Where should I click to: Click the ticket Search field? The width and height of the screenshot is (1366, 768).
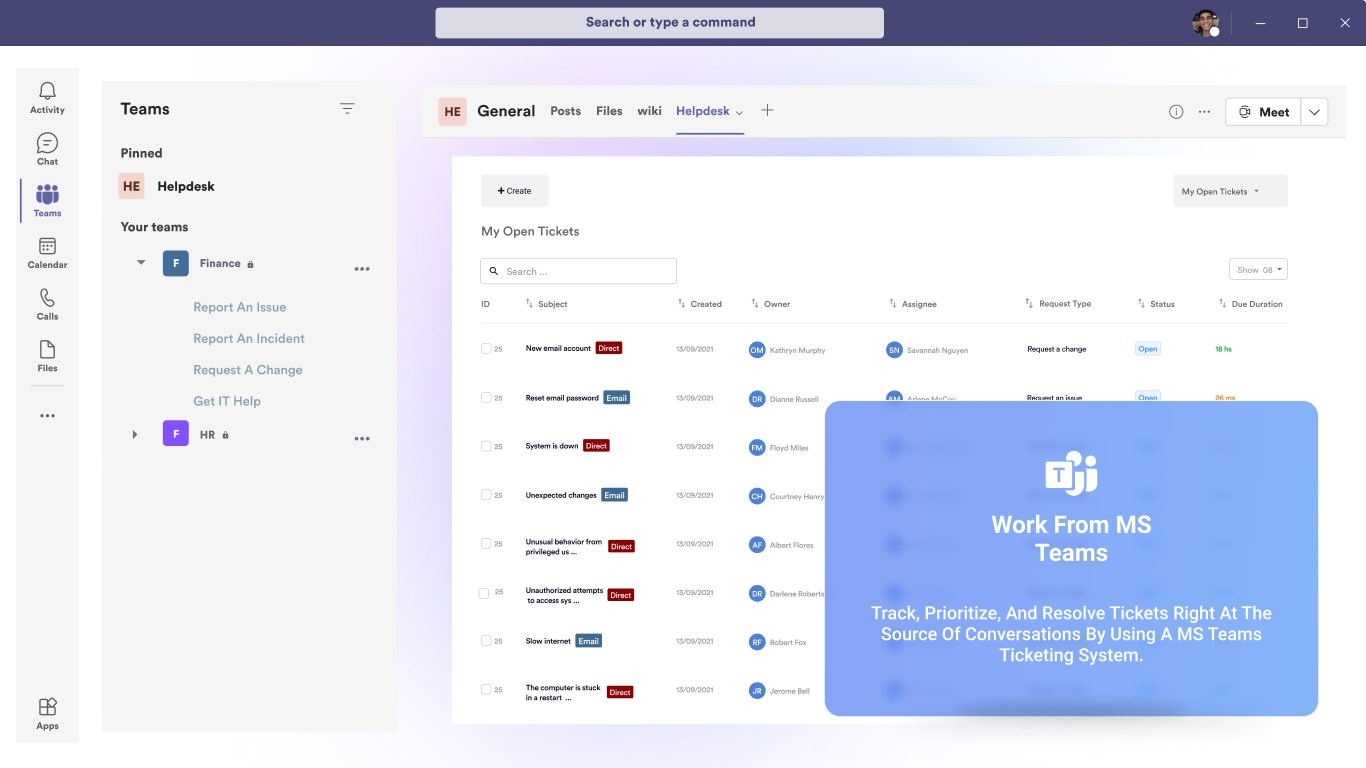(578, 271)
